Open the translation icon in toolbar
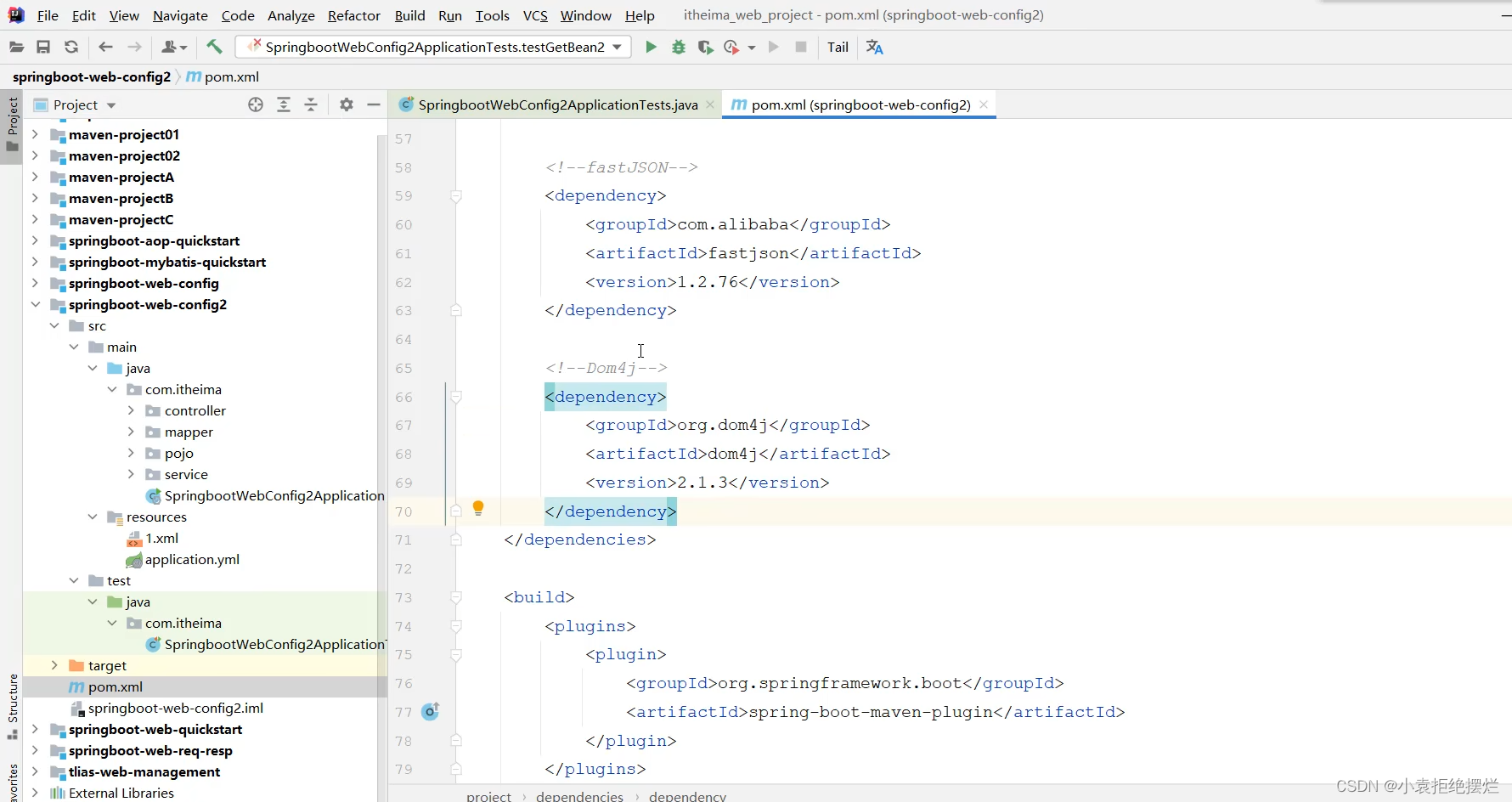 coord(874,48)
